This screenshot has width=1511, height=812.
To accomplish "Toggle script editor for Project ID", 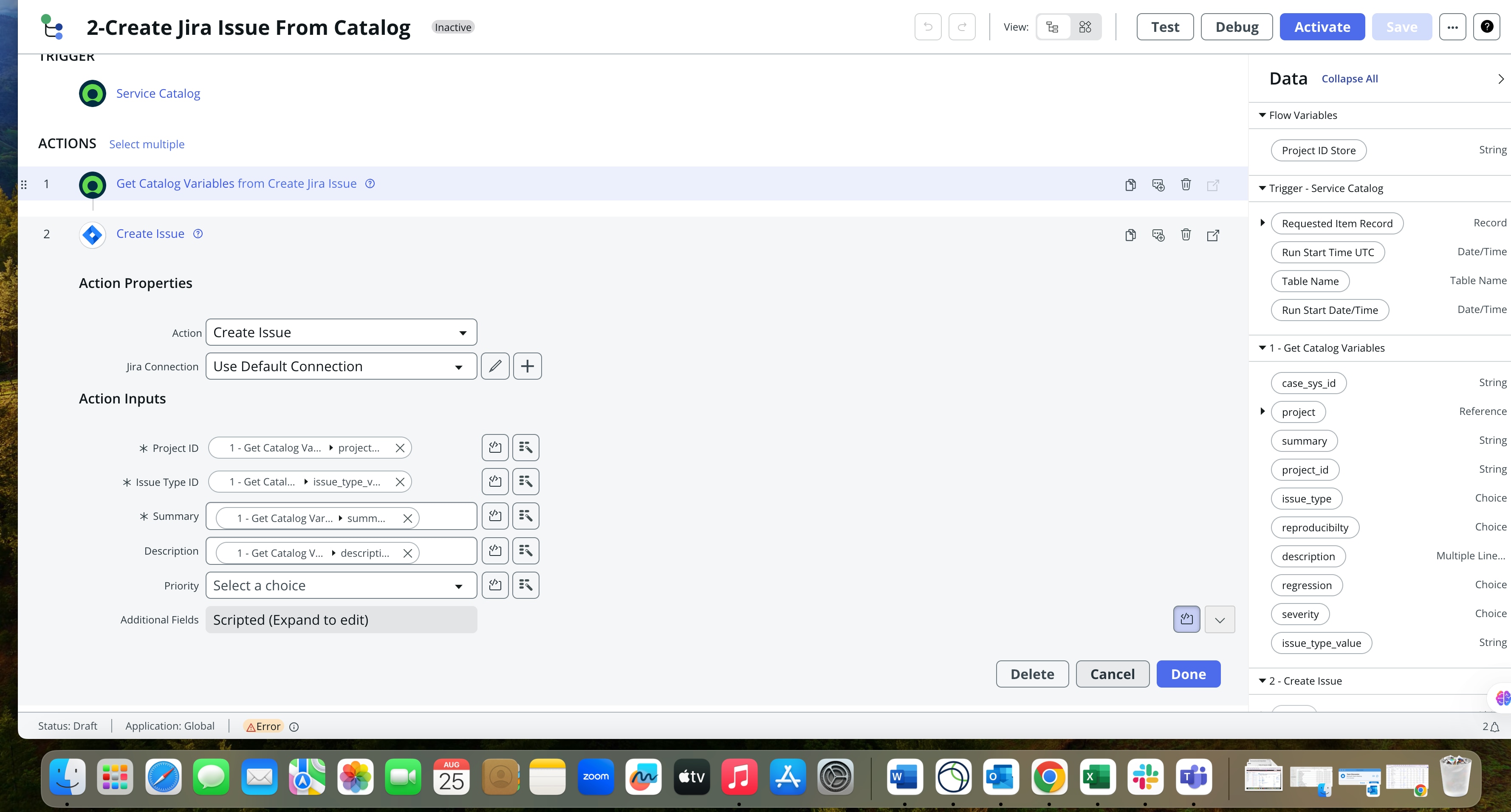I will click(x=495, y=447).
